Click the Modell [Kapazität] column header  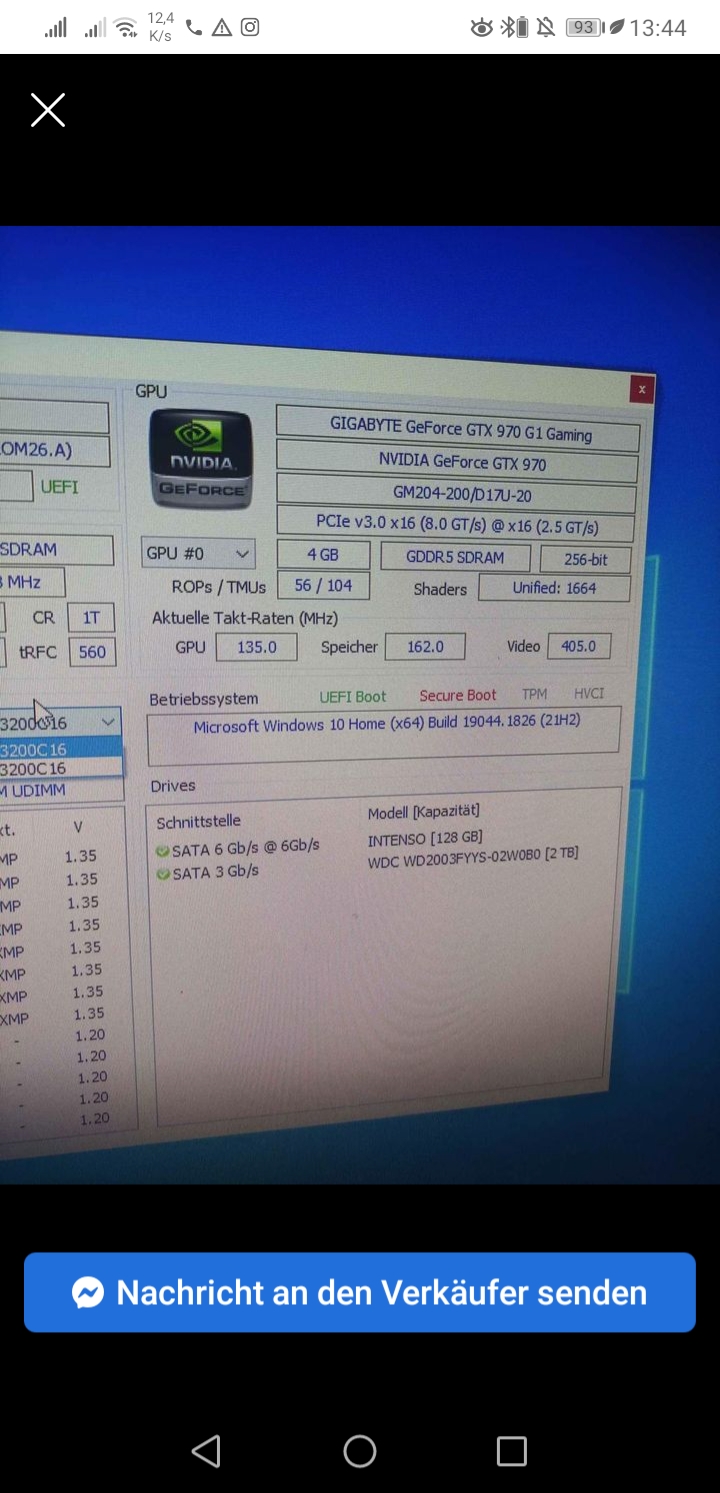(424, 812)
